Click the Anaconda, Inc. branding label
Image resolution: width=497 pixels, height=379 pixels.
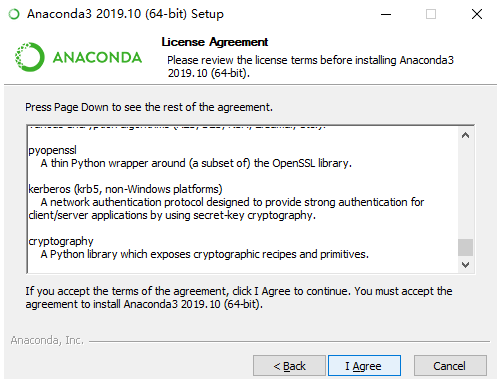point(47,340)
